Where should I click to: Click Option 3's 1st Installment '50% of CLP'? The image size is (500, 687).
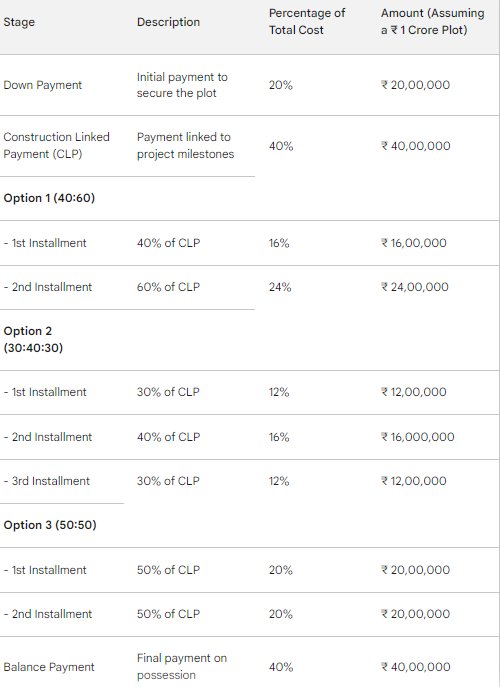[168, 570]
